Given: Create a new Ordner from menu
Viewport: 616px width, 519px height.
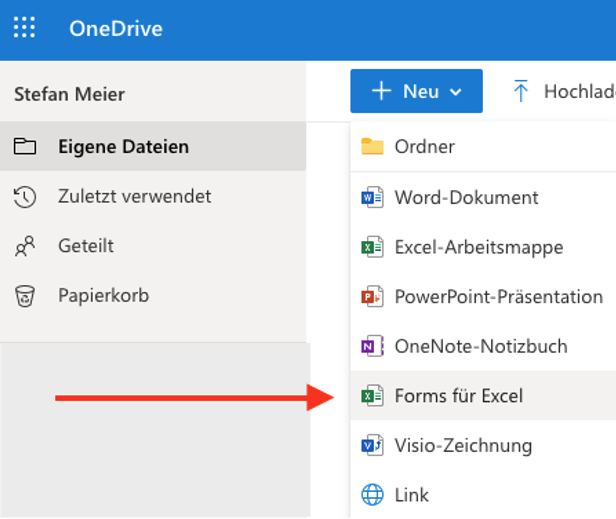Looking at the screenshot, I should [x=424, y=147].
